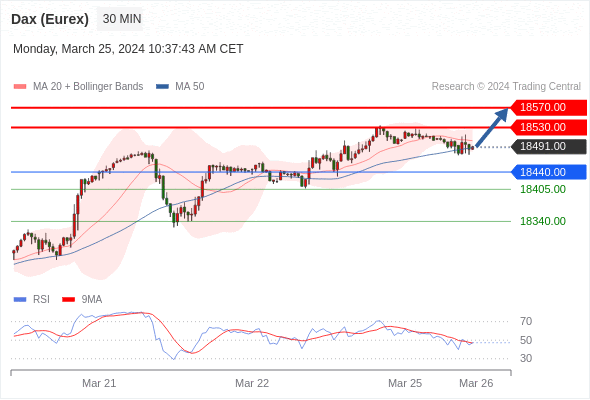This screenshot has width=590, height=400.
Task: Click the Research © 2024 Trading Central credit
Action: 506,87
